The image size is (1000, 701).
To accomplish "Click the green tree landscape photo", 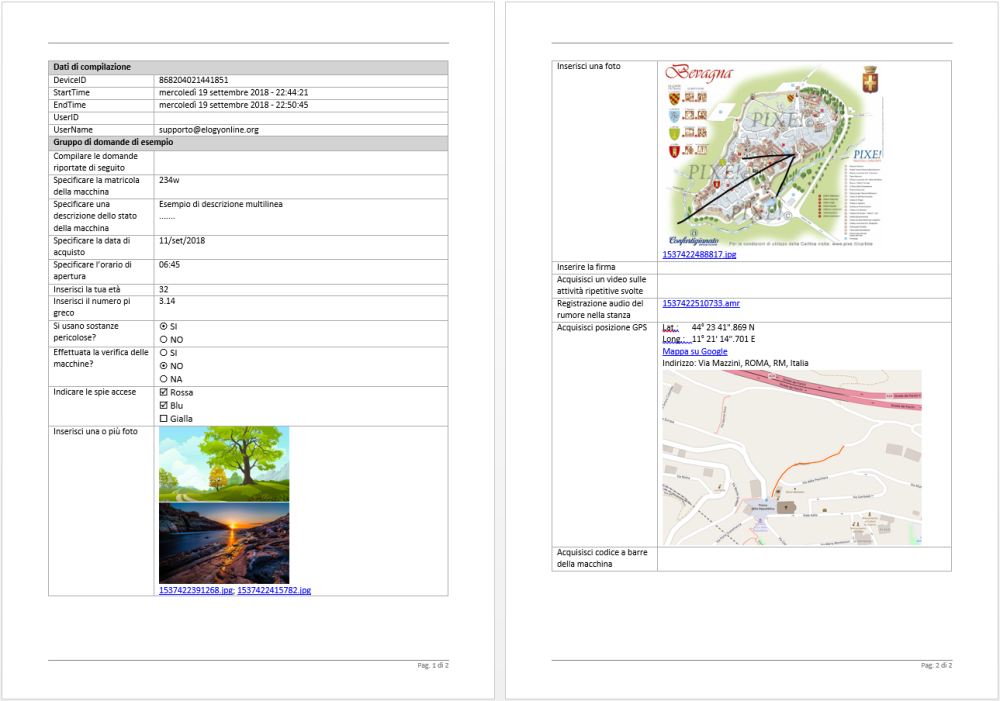I will (x=224, y=464).
